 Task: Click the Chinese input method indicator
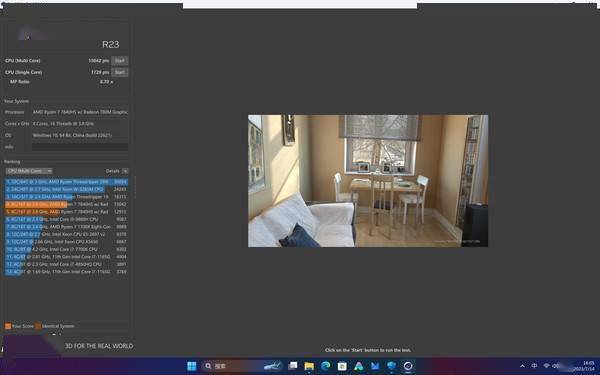(x=534, y=366)
